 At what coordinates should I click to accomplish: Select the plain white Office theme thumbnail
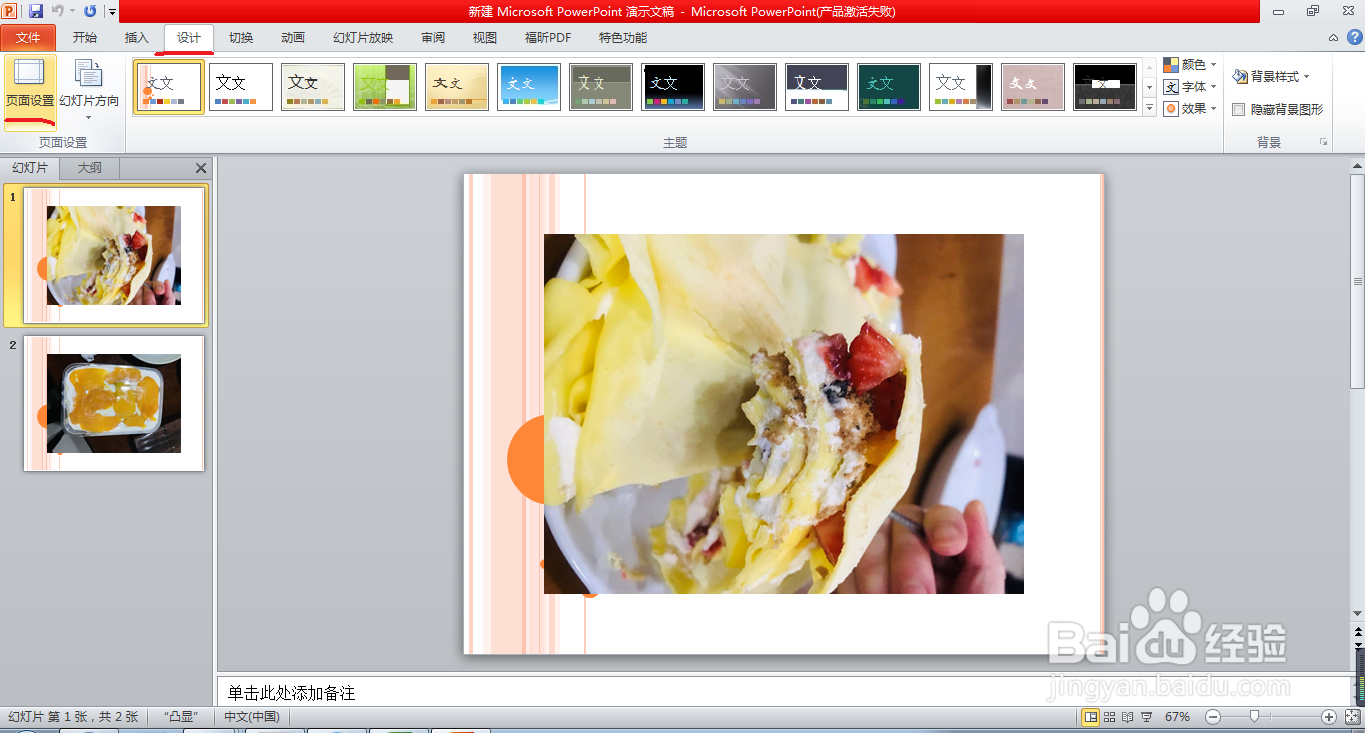pyautogui.click(x=241, y=87)
